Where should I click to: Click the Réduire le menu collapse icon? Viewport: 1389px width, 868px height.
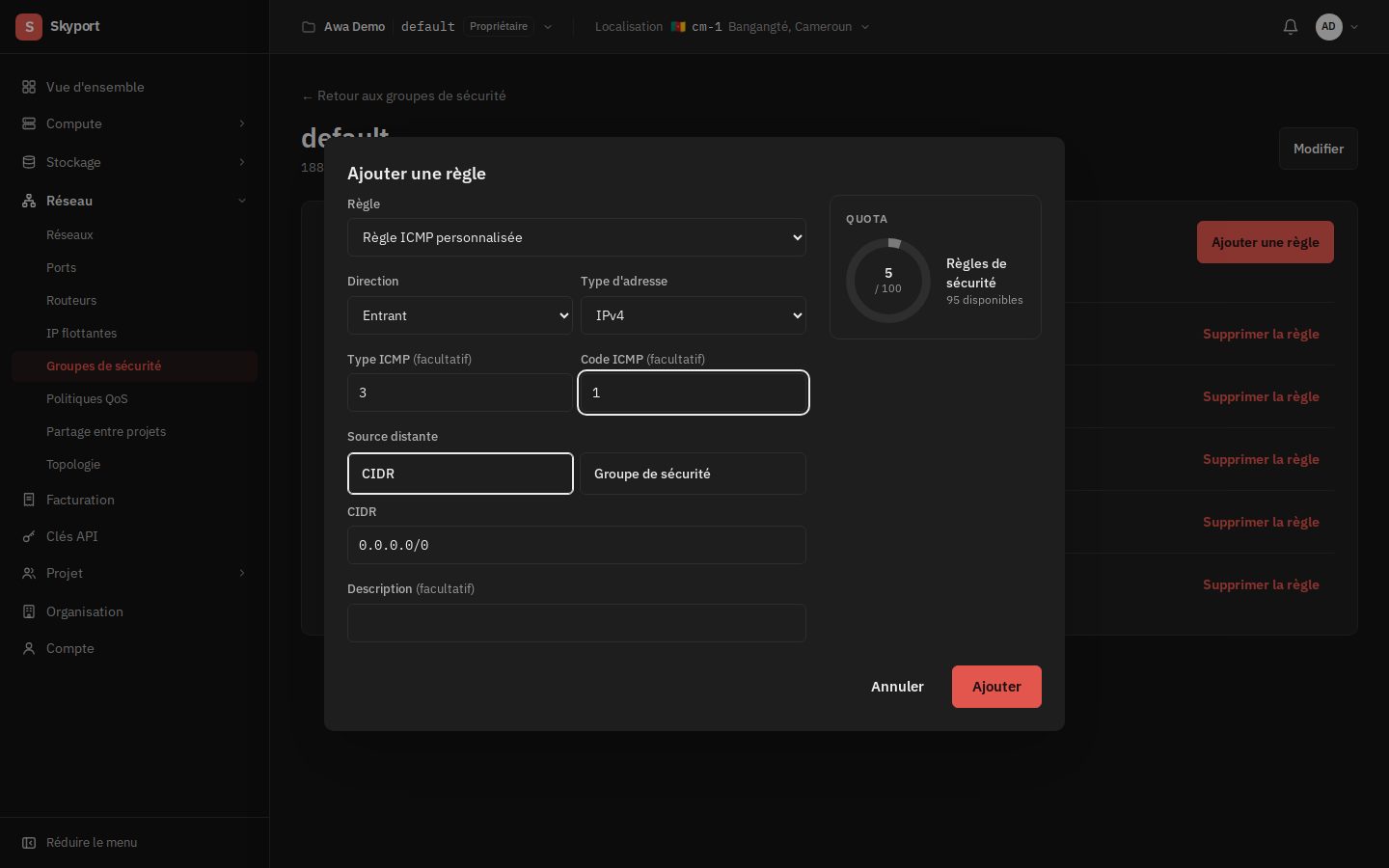(x=29, y=843)
